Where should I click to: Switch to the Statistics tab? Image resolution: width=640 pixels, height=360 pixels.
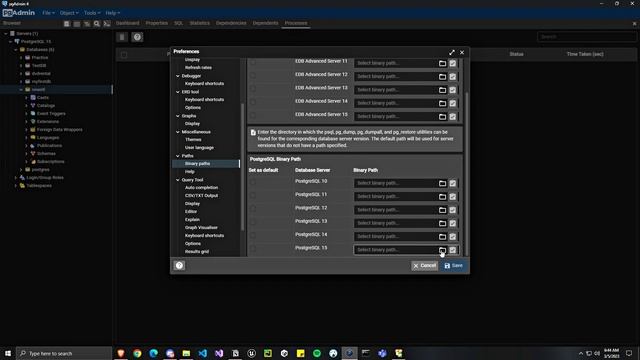[x=200, y=23]
